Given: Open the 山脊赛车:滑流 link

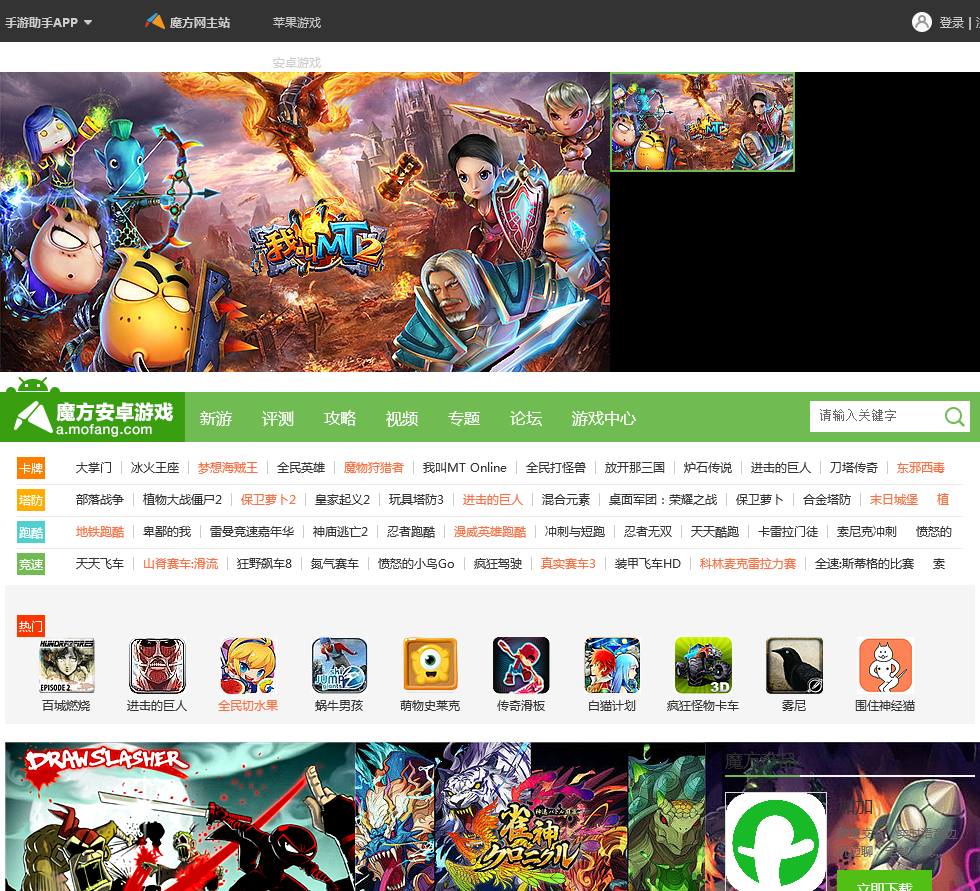Looking at the screenshot, I should pyautogui.click(x=181, y=564).
